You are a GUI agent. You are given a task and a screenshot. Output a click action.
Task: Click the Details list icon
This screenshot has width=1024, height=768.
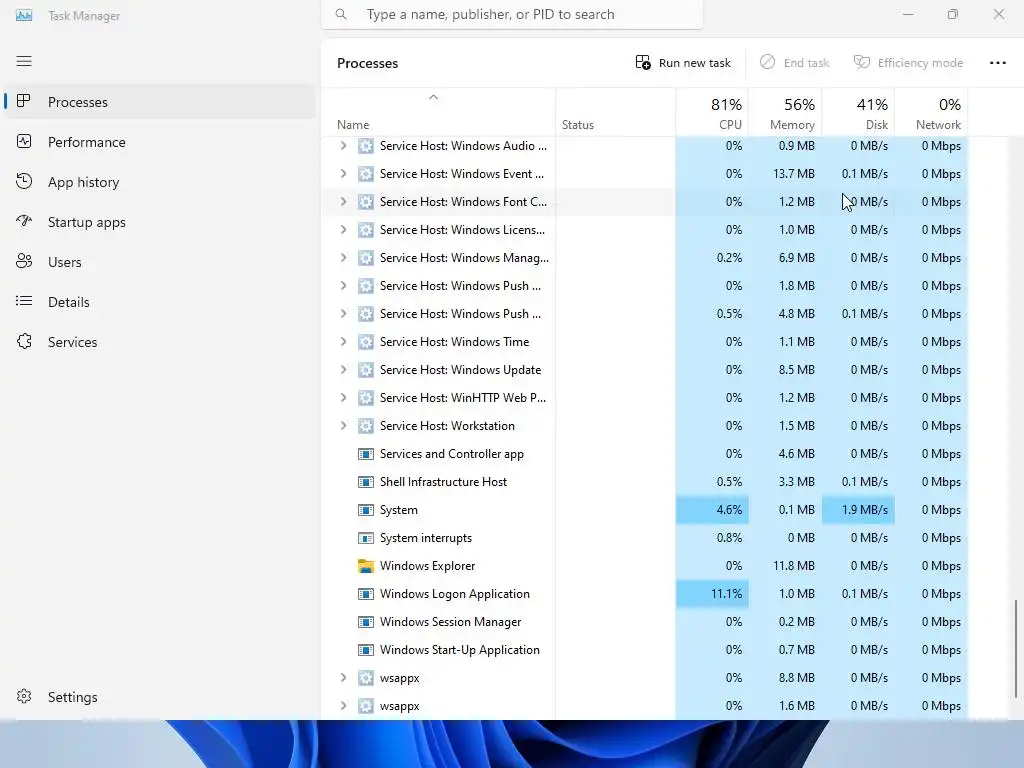[24, 301]
